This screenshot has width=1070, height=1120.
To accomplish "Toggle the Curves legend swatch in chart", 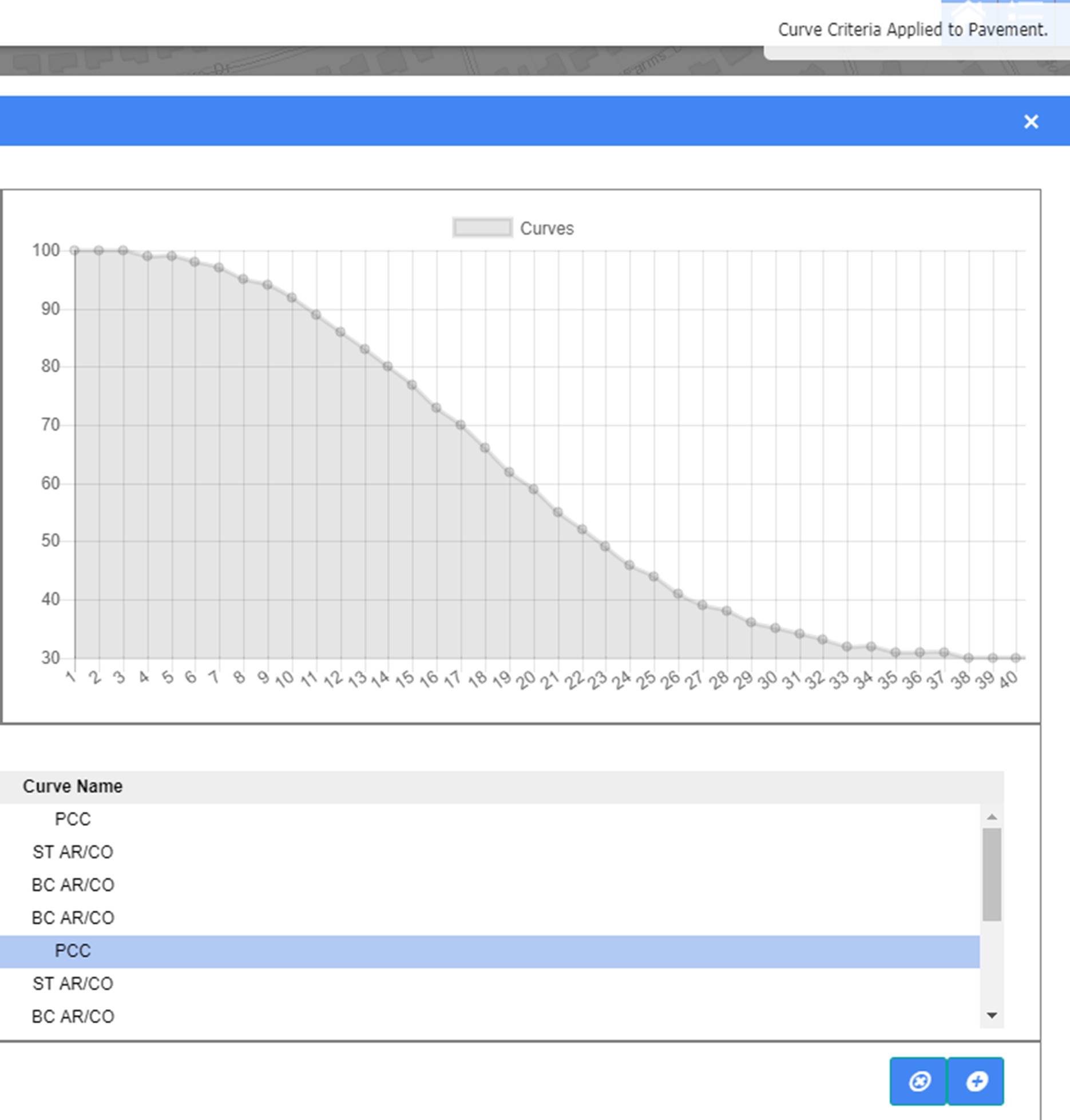I will [x=482, y=228].
